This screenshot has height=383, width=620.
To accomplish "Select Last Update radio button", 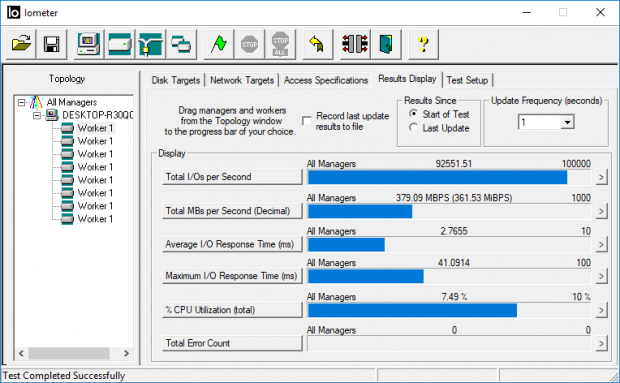I will pyautogui.click(x=414, y=128).
